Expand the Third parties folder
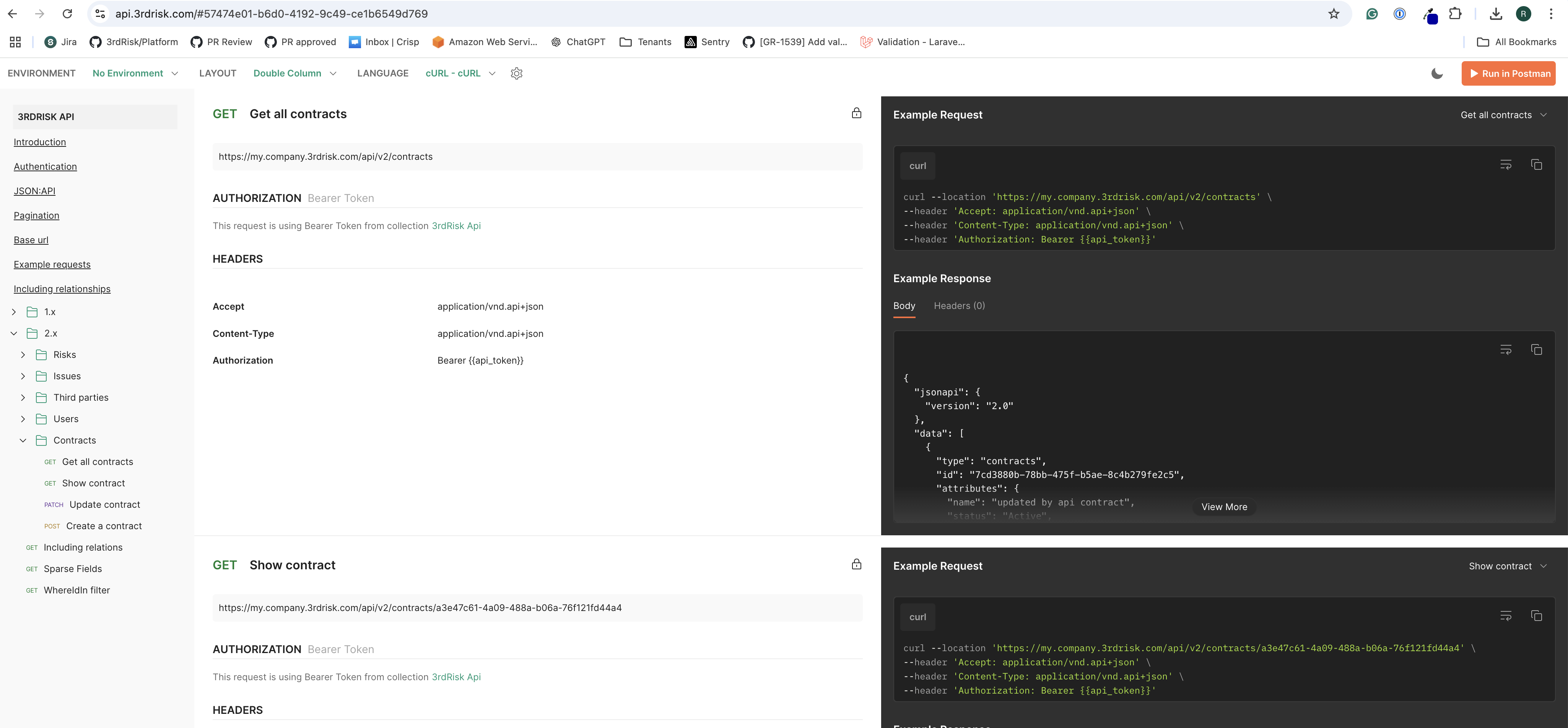 (23, 398)
